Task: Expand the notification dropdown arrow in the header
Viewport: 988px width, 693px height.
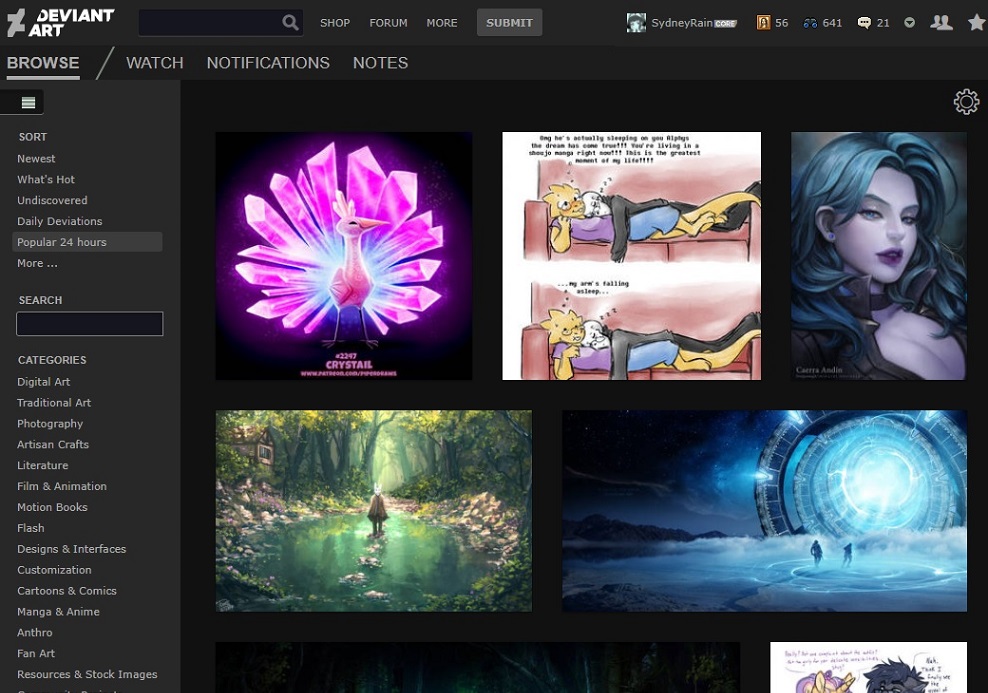Action: [907, 21]
